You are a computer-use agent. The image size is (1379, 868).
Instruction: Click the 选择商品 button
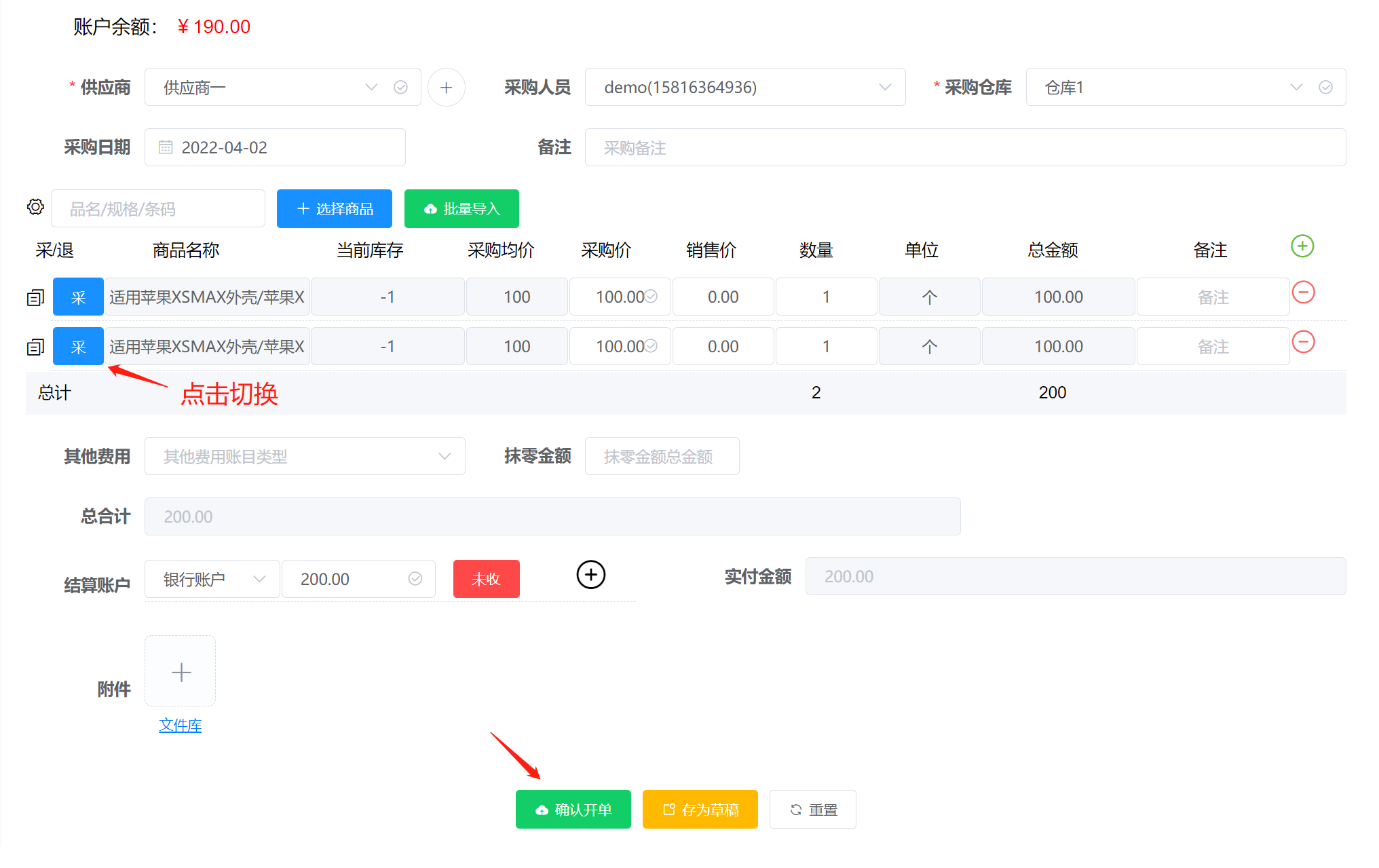335,208
